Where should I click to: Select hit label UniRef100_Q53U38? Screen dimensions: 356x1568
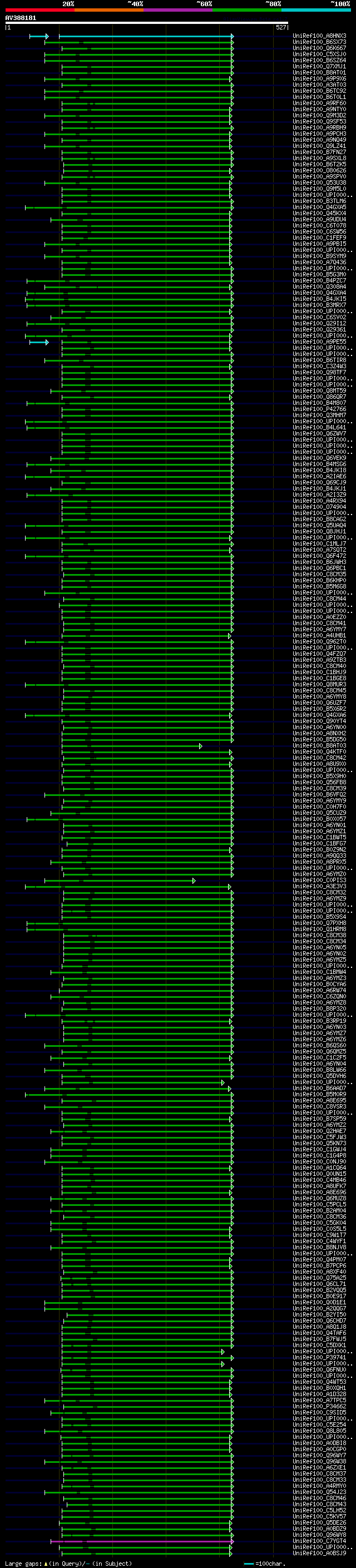point(319,182)
